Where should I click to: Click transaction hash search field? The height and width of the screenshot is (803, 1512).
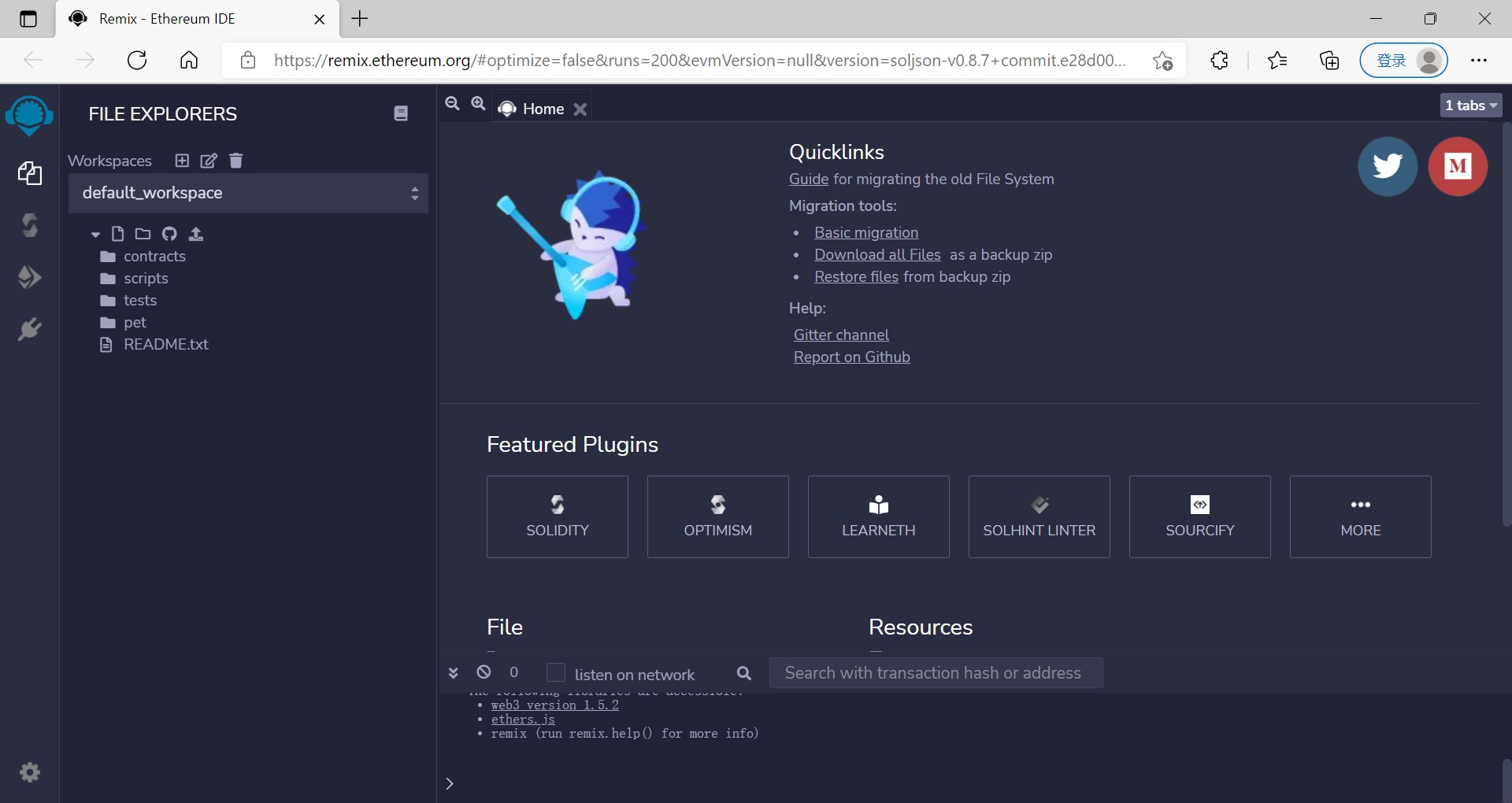point(936,673)
